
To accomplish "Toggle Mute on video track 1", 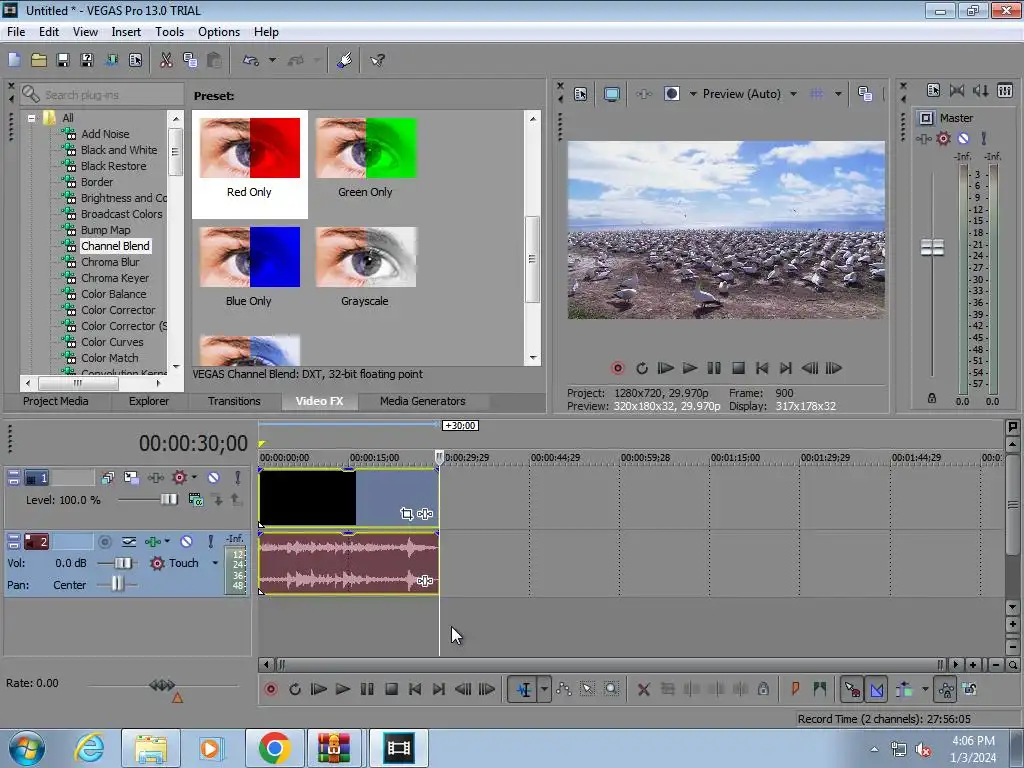I will pos(214,478).
